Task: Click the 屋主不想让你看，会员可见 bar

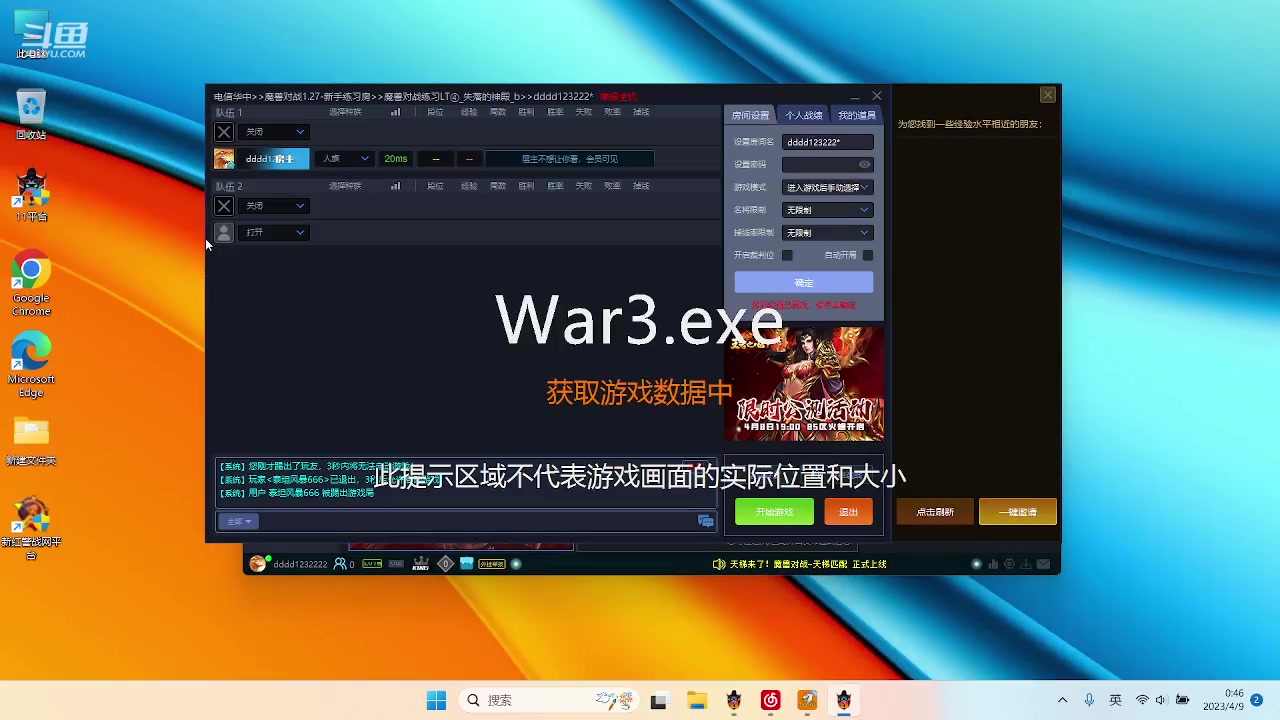Action: 569,159
